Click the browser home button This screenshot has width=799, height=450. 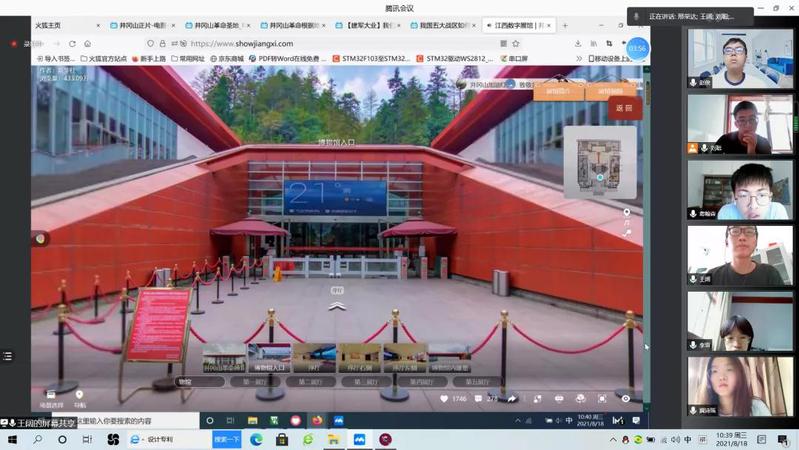pos(87,44)
